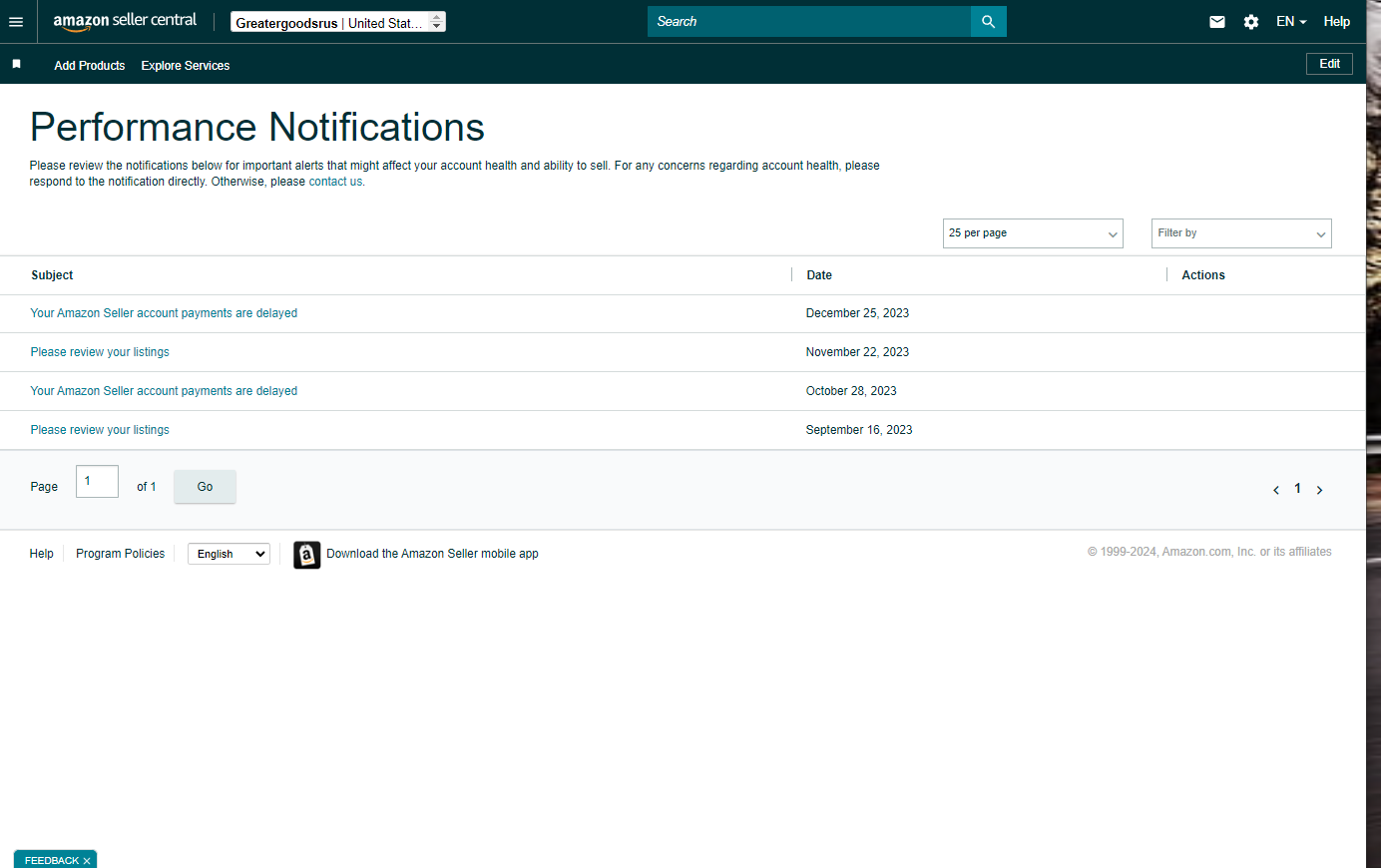Open the messages envelope icon

tap(1217, 21)
